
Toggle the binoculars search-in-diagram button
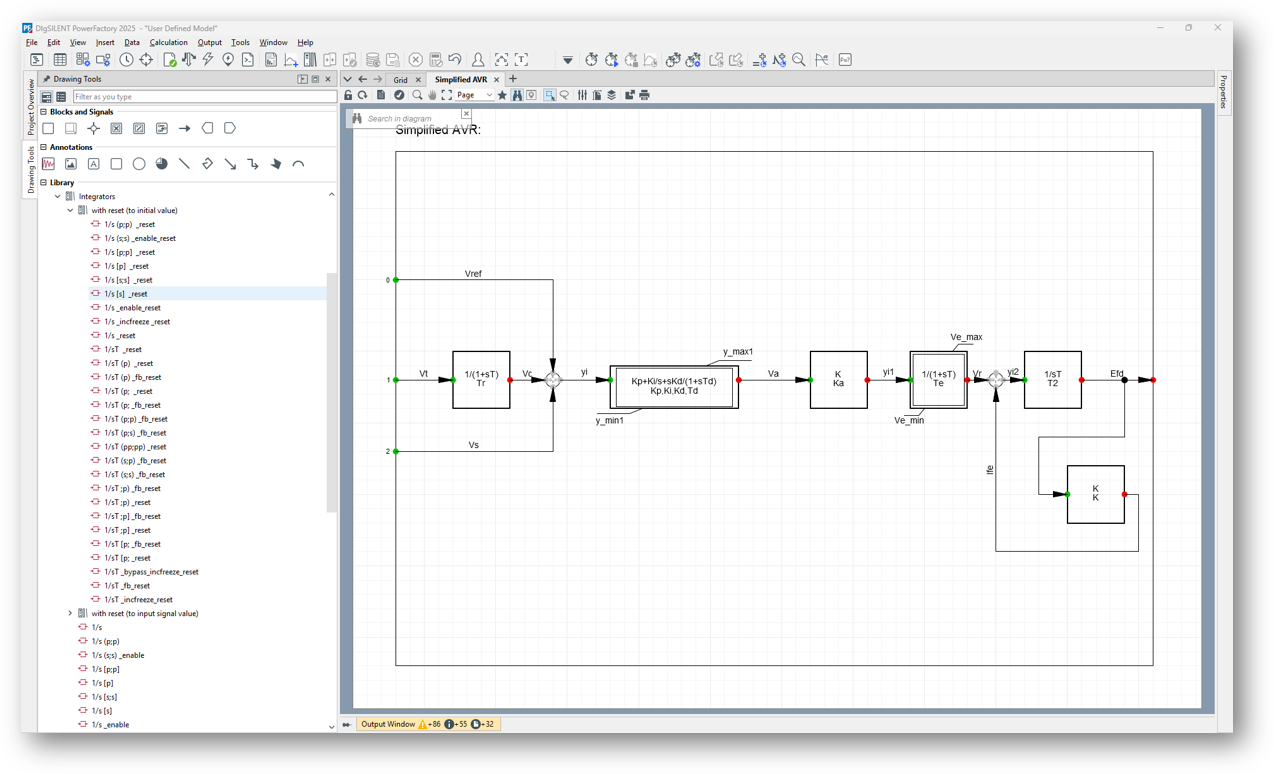coord(517,95)
